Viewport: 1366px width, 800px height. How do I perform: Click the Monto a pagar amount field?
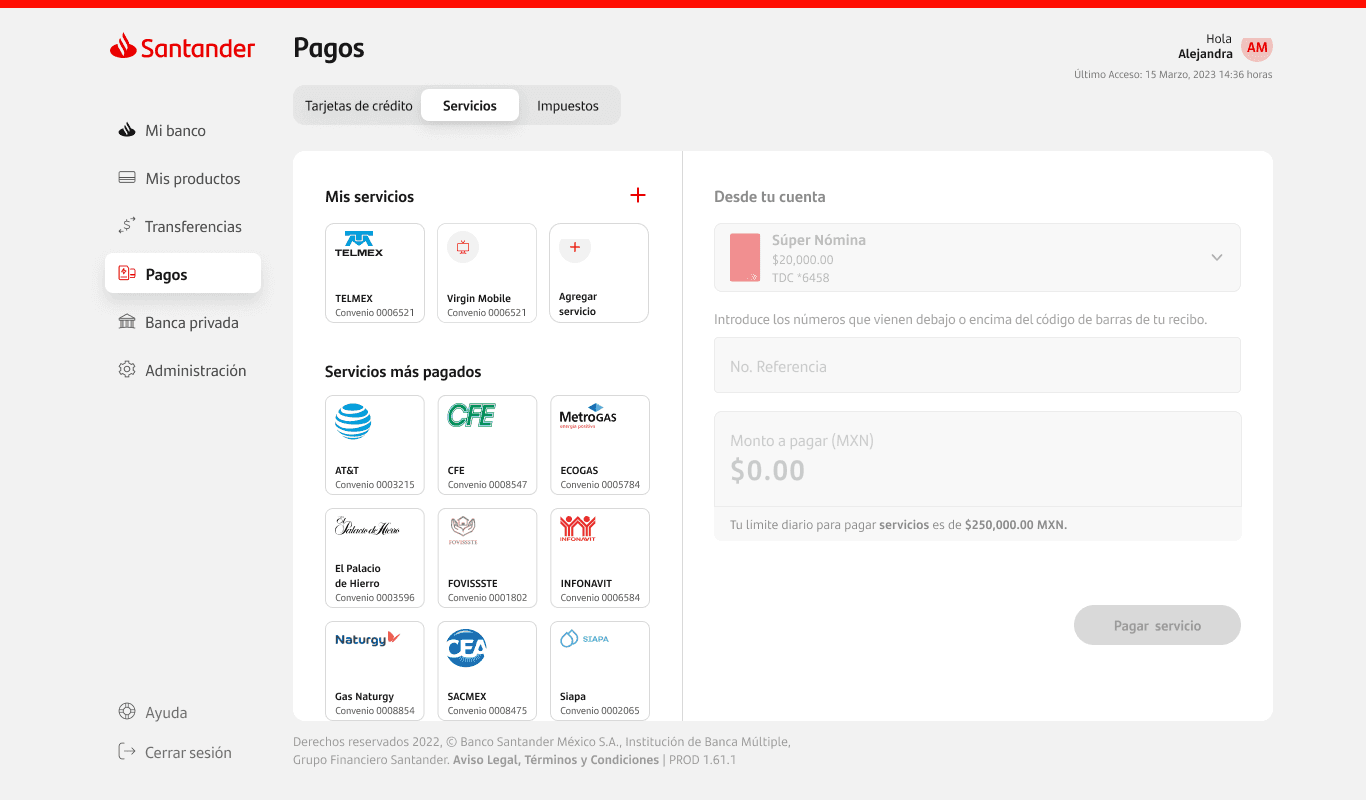point(977,459)
